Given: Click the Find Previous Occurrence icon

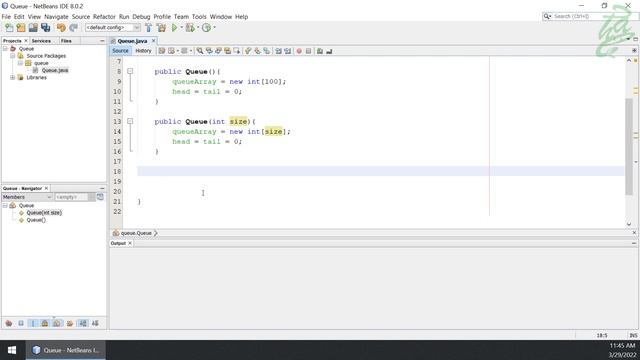Looking at the screenshot, I should tap(209, 51).
